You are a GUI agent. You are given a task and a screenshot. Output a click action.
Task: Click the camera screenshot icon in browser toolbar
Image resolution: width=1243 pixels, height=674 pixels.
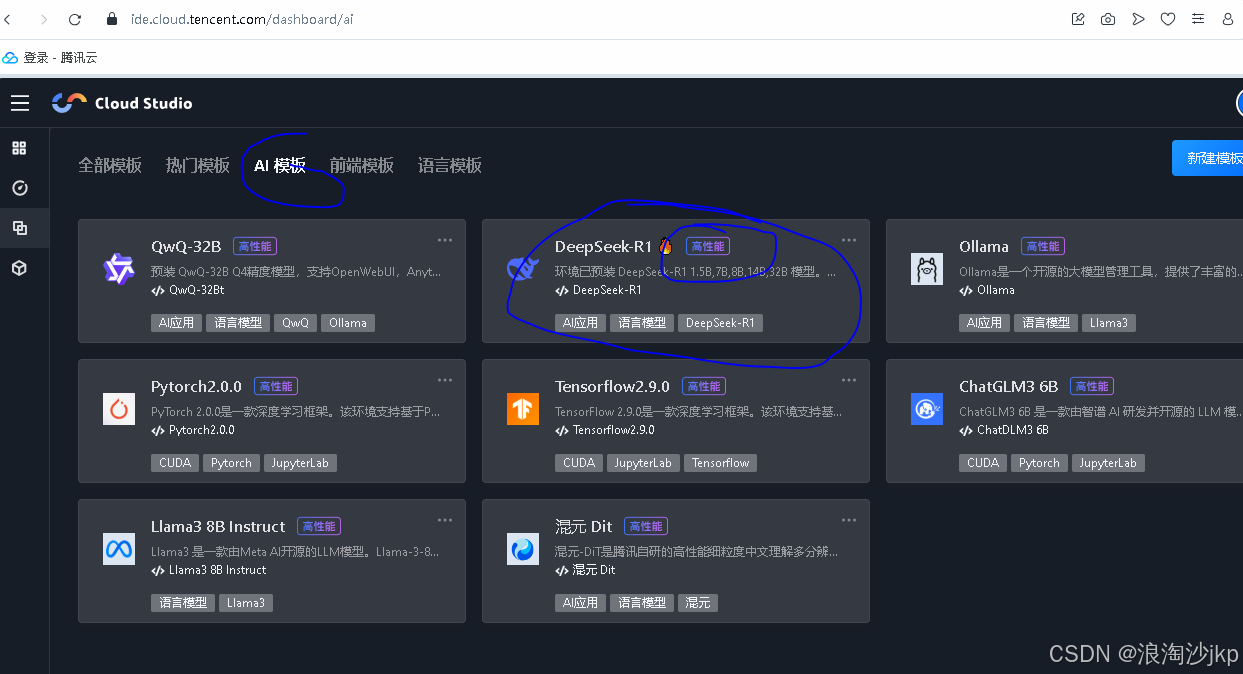click(1108, 19)
